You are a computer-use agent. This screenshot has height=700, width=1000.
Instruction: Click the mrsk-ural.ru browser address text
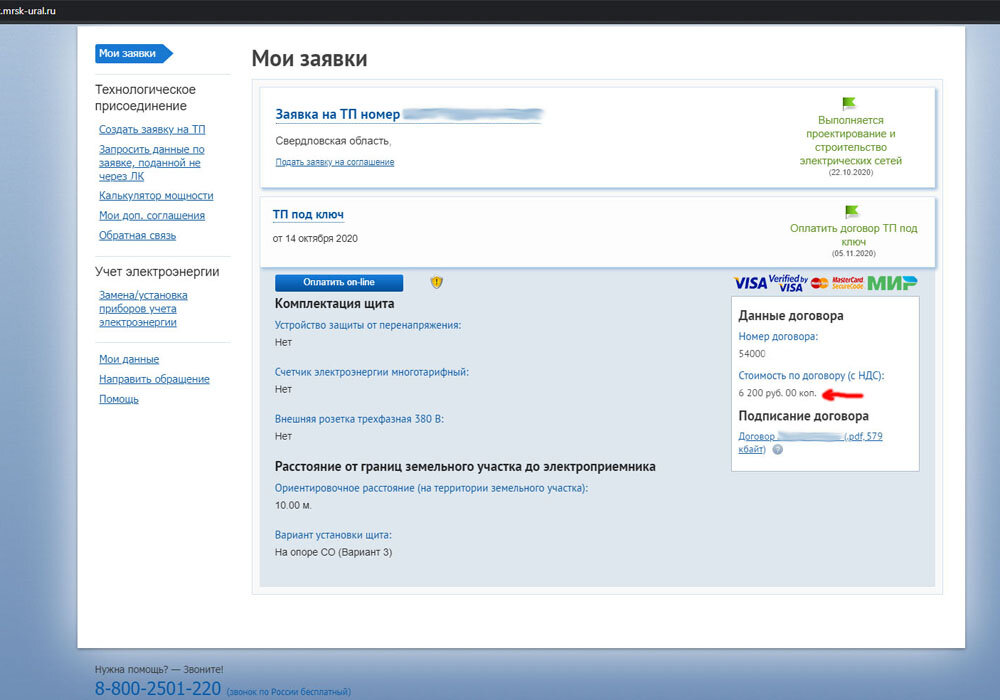pyautogui.click(x=28, y=11)
